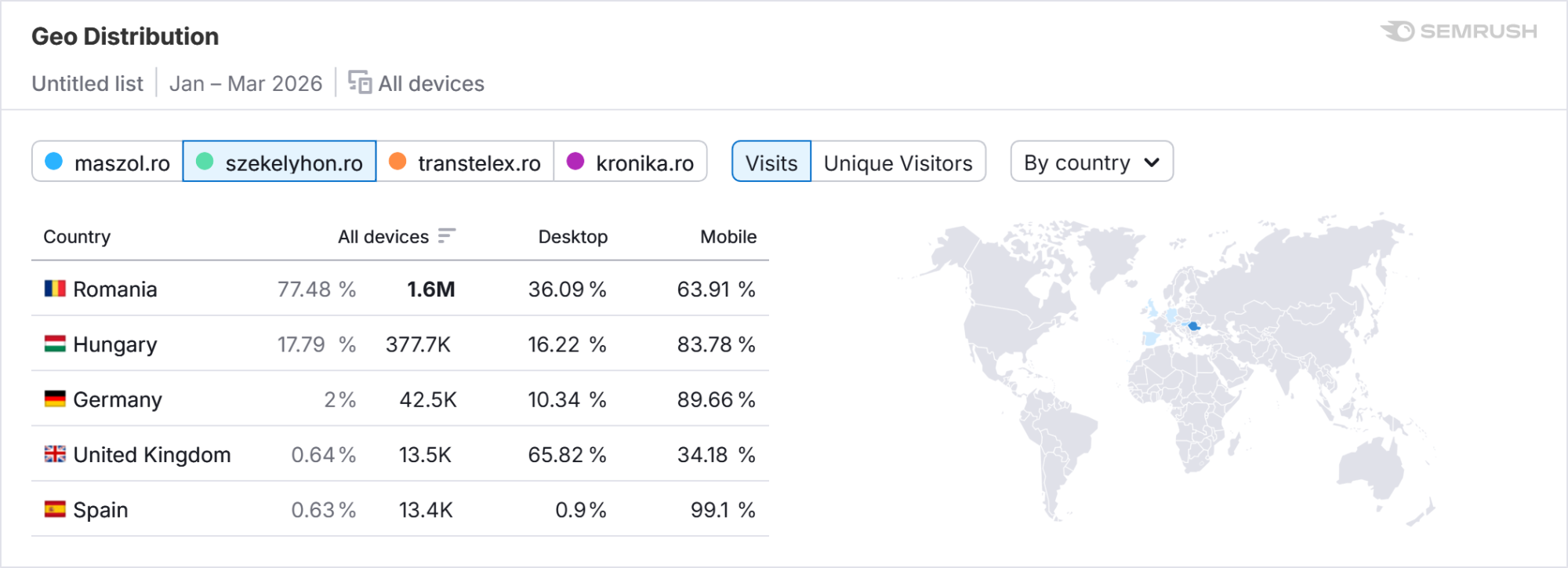Click highlighted Romania on the world map
This screenshot has width=1568, height=568.
pos(1193,326)
